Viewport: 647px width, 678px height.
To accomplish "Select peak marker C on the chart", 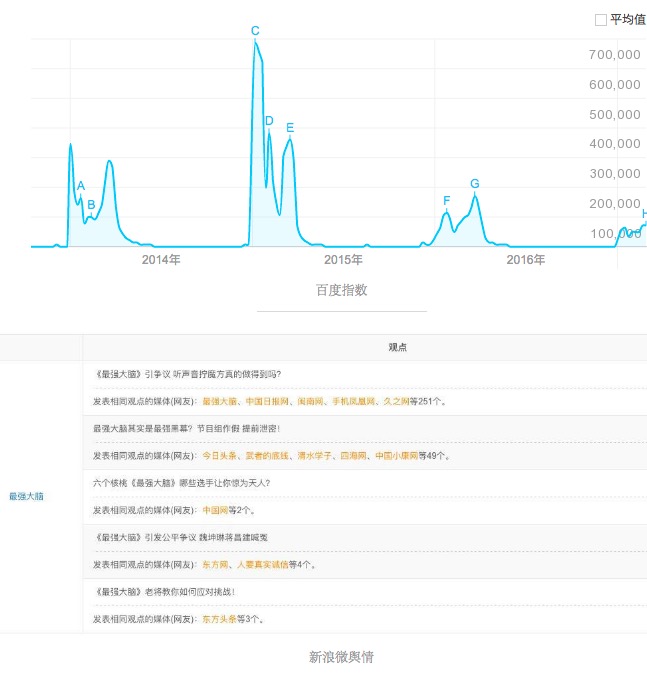I will pos(255,31).
